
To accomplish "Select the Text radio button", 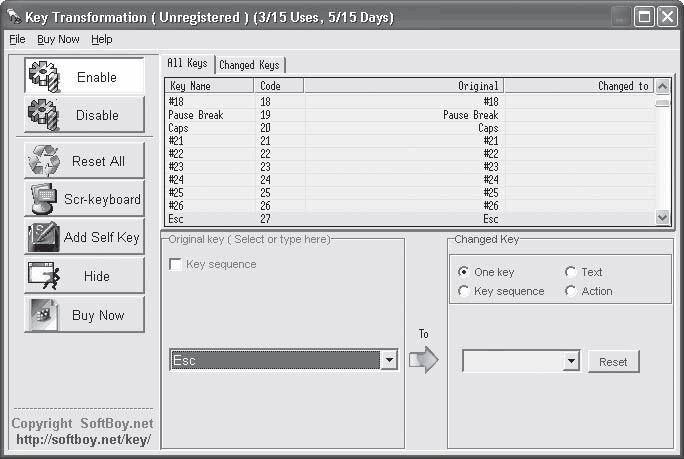I will pos(570,272).
